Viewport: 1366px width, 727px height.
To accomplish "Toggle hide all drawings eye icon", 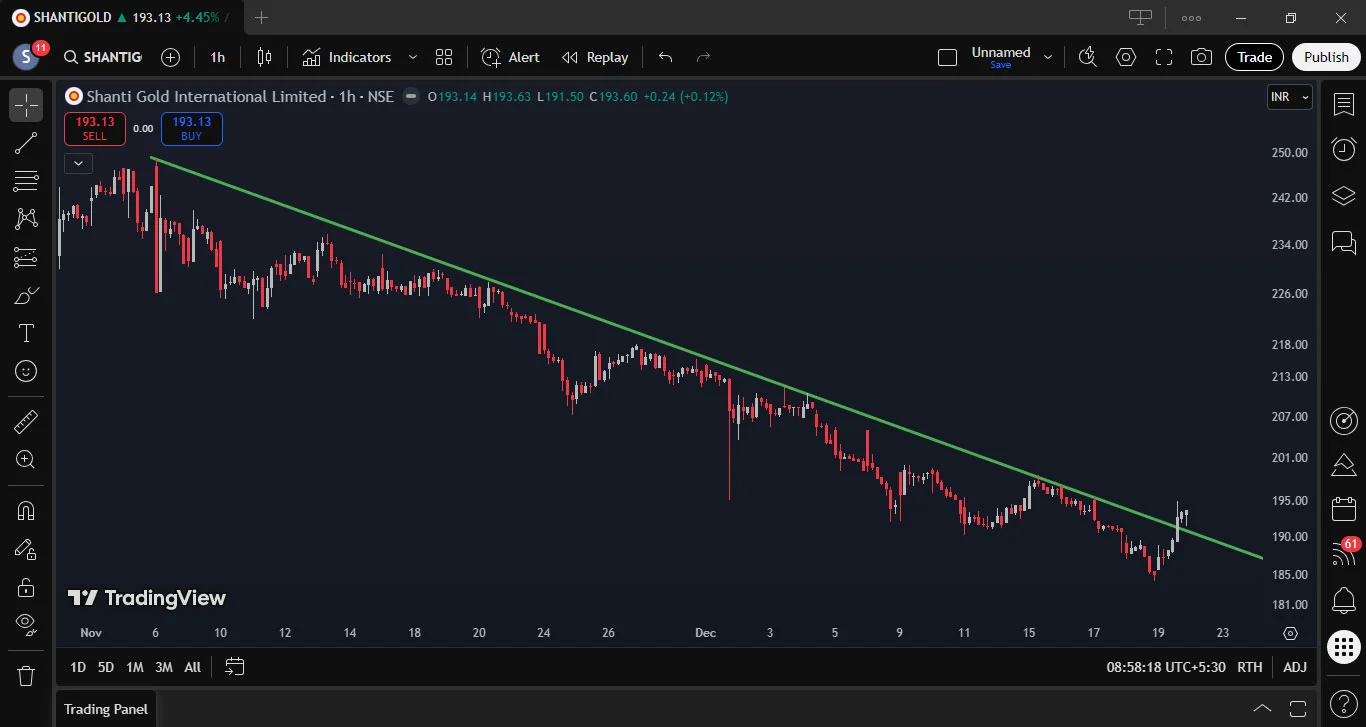I will (26, 625).
